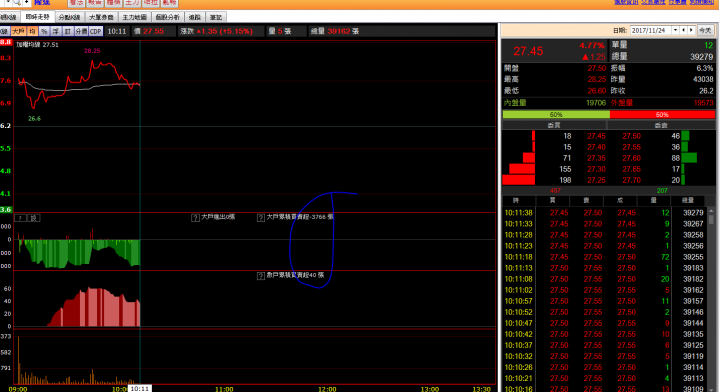Click the 總量 value 39279 in quote panel
Screen dimensions: 720x392
tap(702, 57)
